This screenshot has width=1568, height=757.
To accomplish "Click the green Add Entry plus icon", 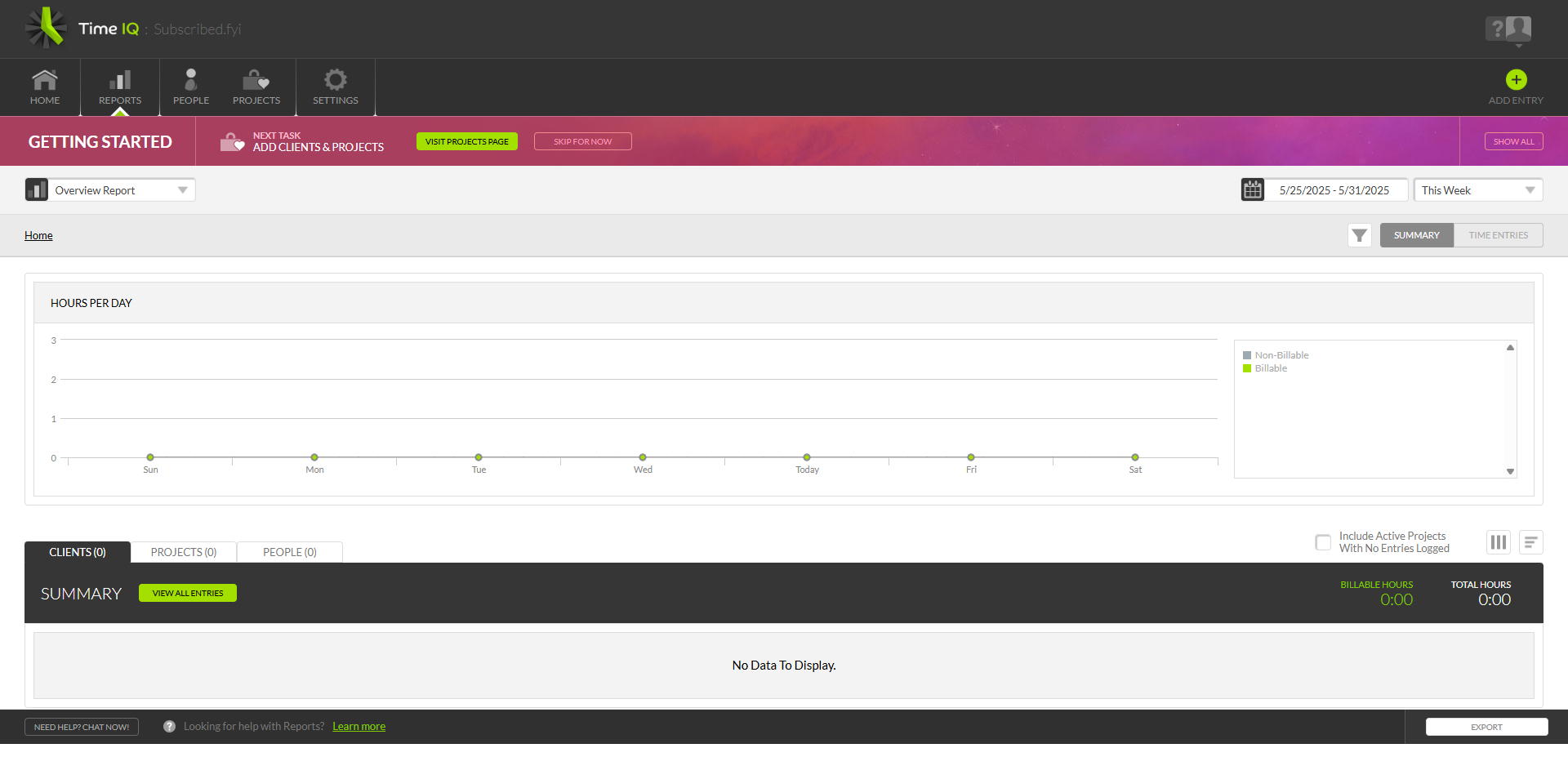I will click(x=1516, y=80).
